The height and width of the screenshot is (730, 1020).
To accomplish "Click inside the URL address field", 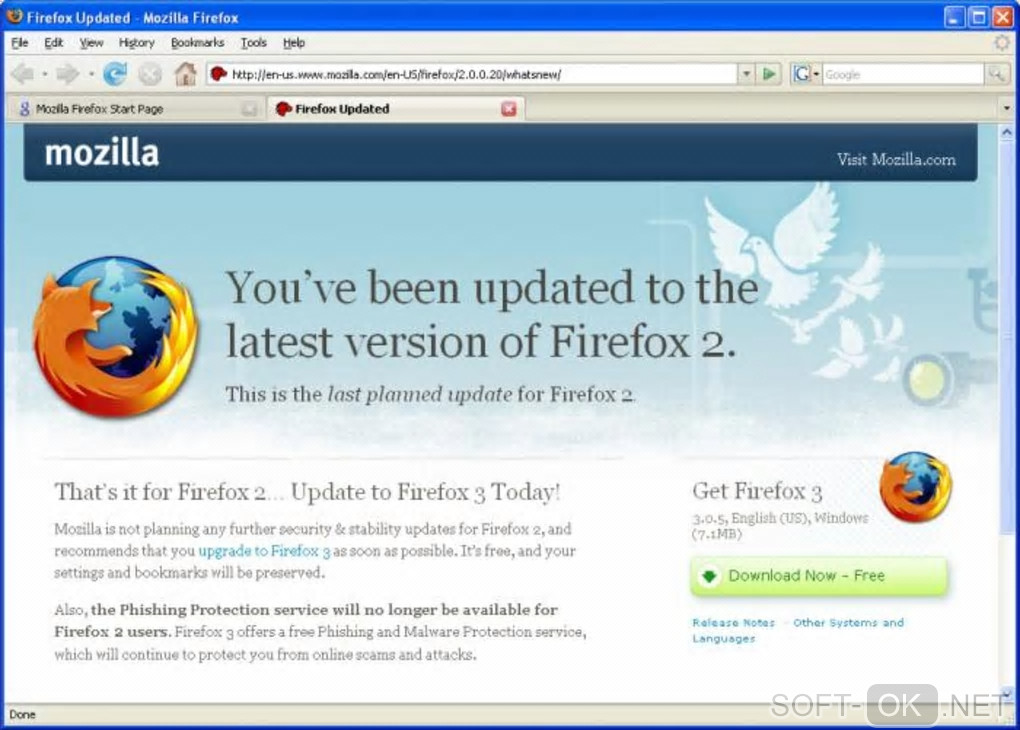I will click(481, 74).
